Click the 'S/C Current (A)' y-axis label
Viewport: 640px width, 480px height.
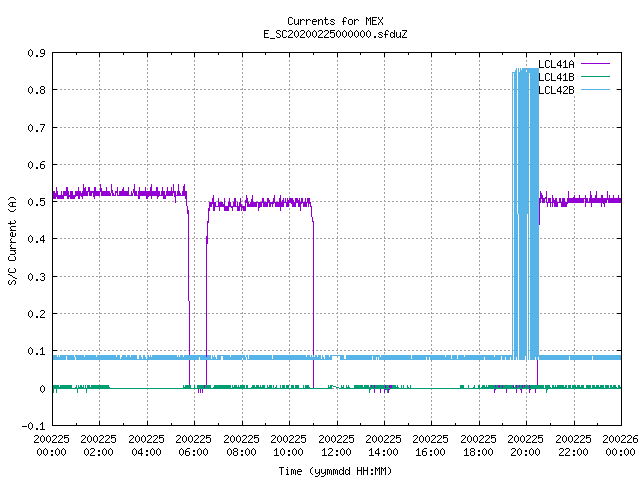click(13, 241)
